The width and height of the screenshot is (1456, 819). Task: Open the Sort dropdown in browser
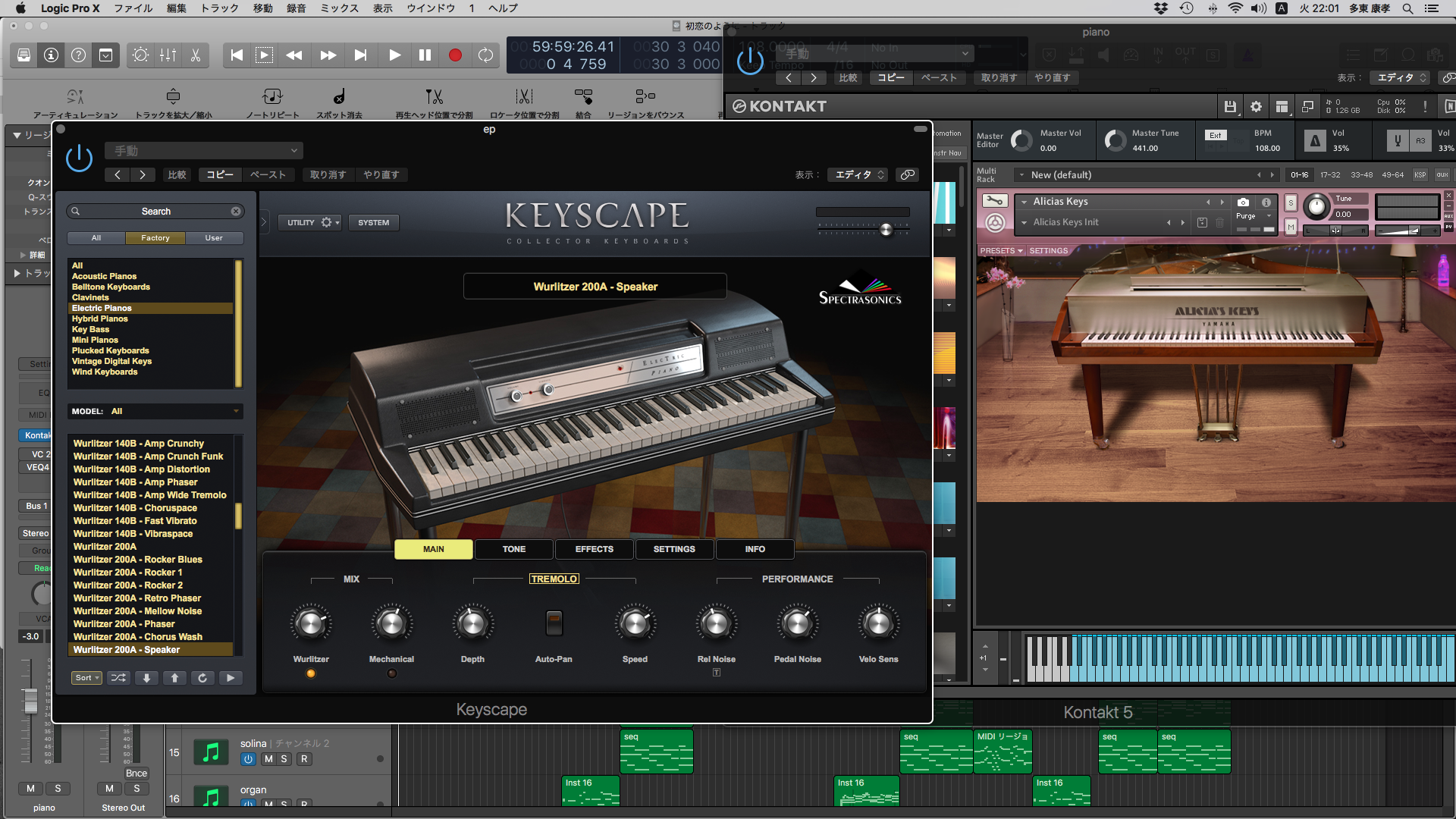pyautogui.click(x=86, y=678)
